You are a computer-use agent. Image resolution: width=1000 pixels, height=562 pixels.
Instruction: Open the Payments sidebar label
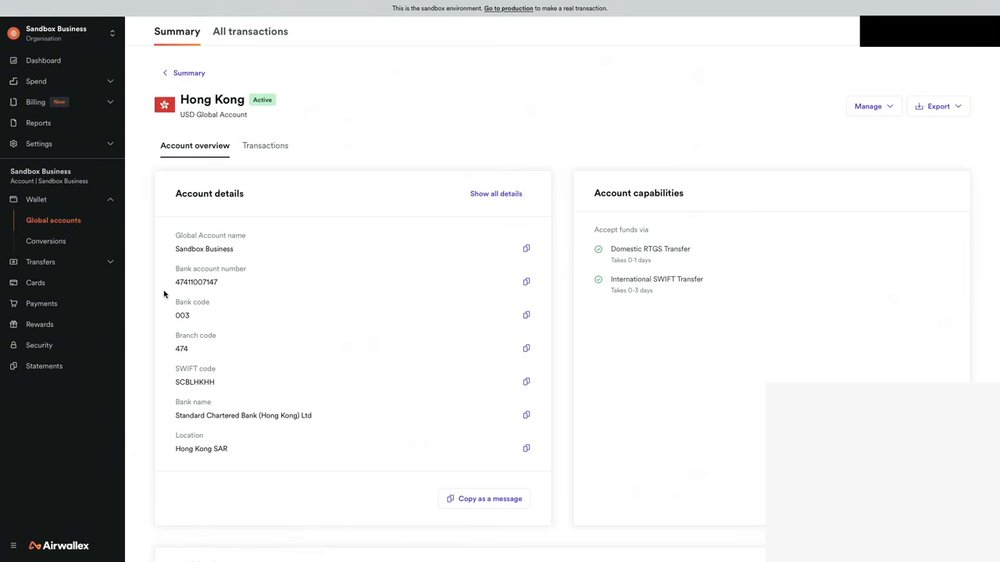(41, 304)
